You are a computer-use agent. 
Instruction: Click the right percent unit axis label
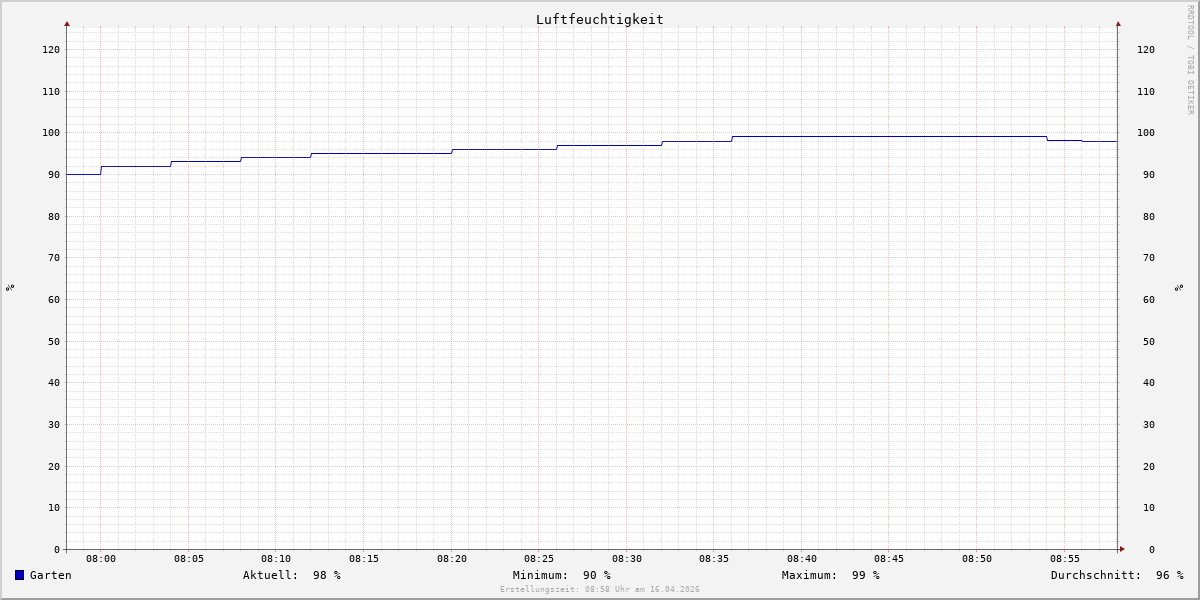pyautogui.click(x=1180, y=288)
